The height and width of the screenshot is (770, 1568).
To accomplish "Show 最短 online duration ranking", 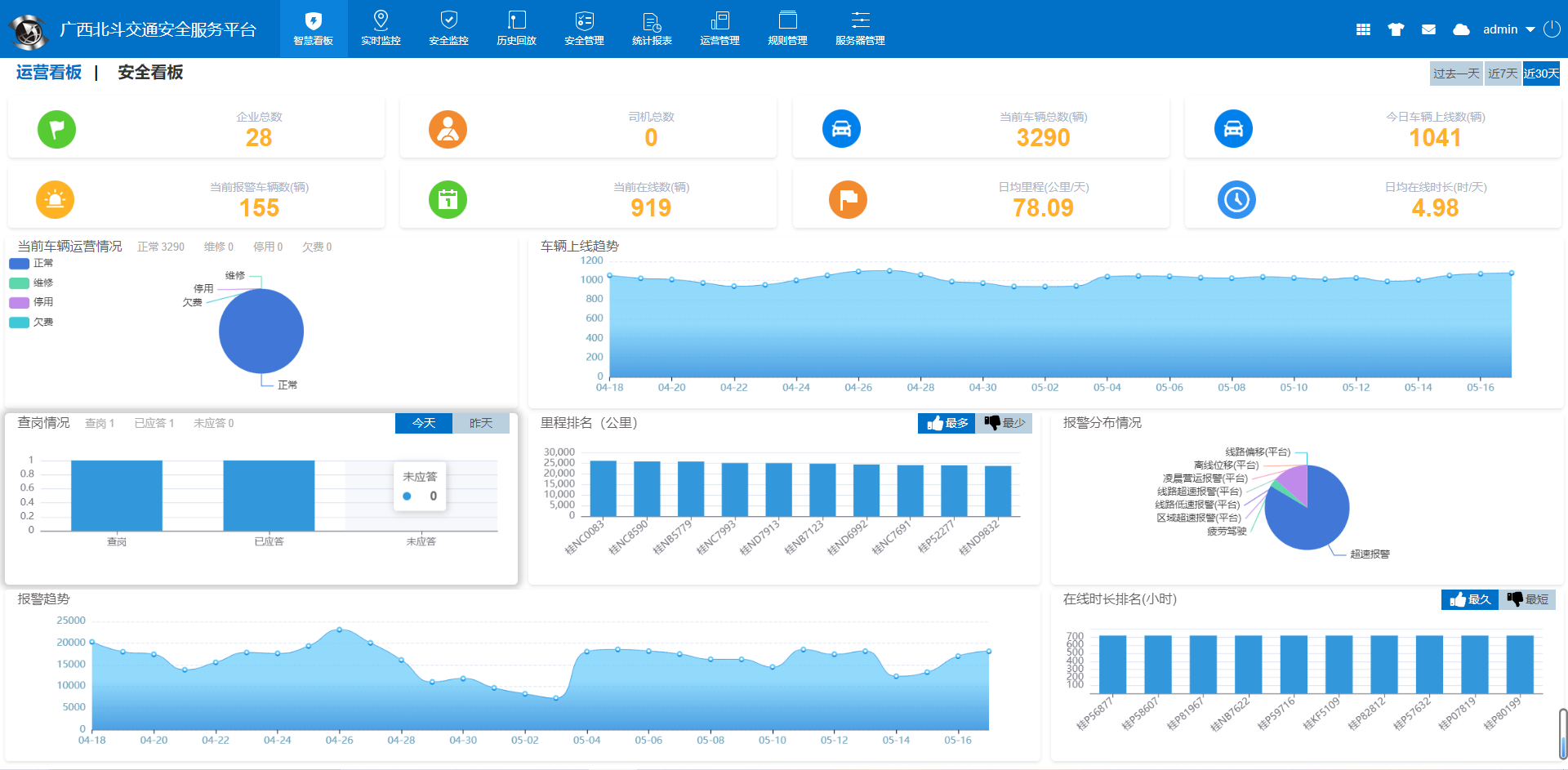I will tap(1527, 599).
